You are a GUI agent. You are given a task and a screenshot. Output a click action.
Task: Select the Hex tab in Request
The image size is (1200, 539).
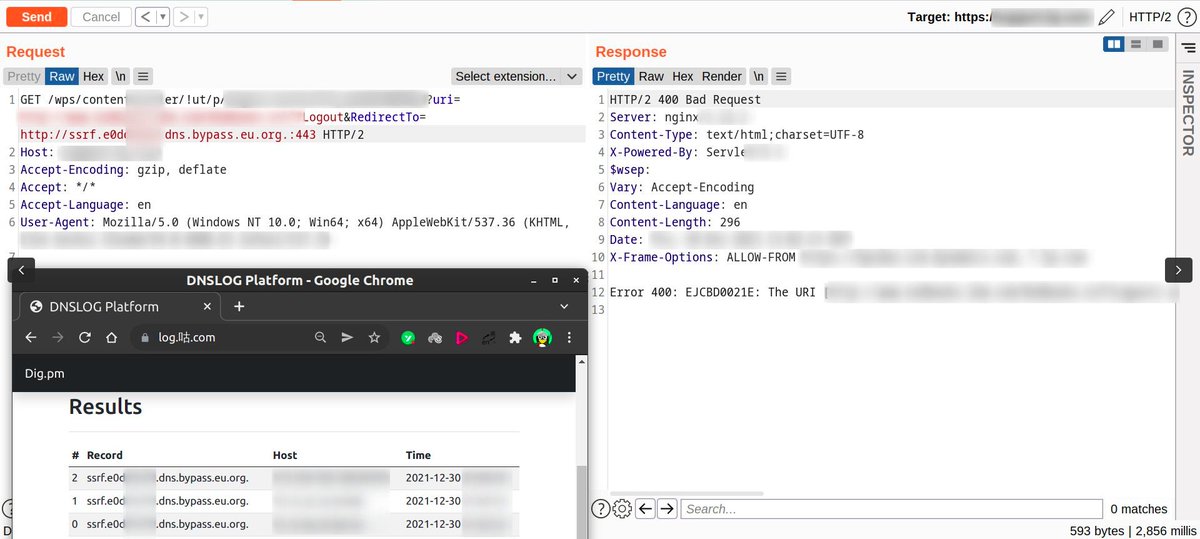tap(94, 76)
